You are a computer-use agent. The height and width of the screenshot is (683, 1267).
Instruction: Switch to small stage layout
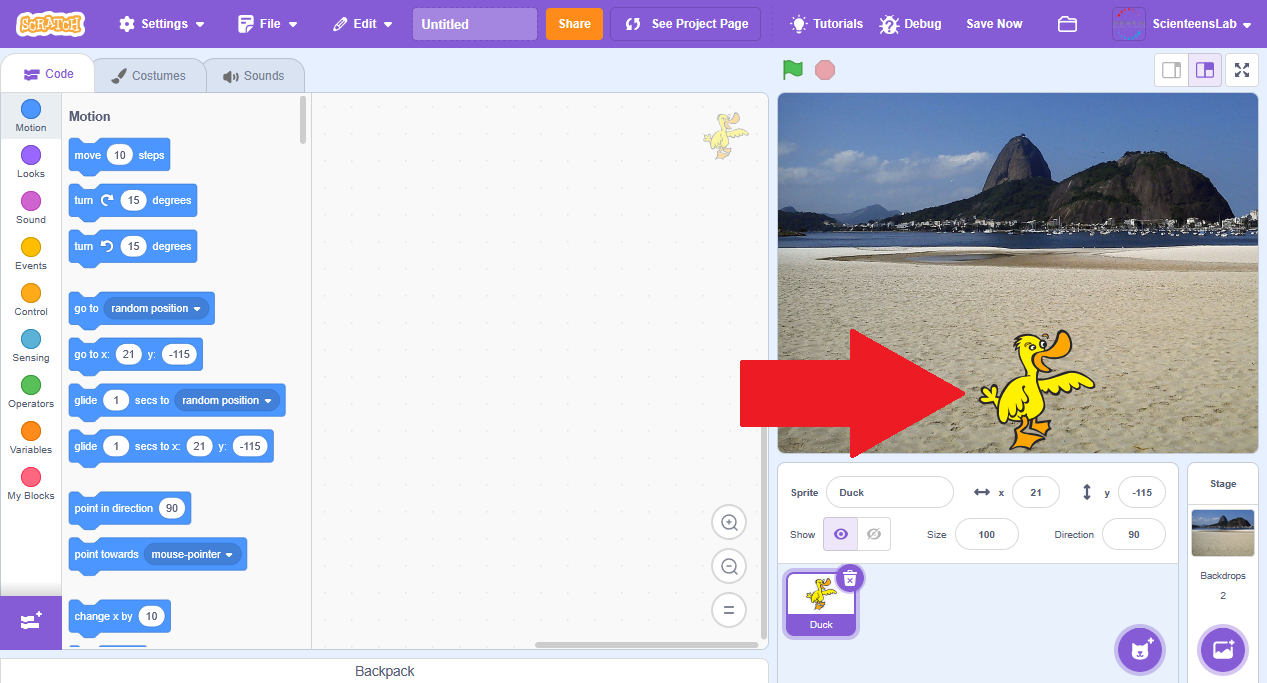pyautogui.click(x=1171, y=70)
